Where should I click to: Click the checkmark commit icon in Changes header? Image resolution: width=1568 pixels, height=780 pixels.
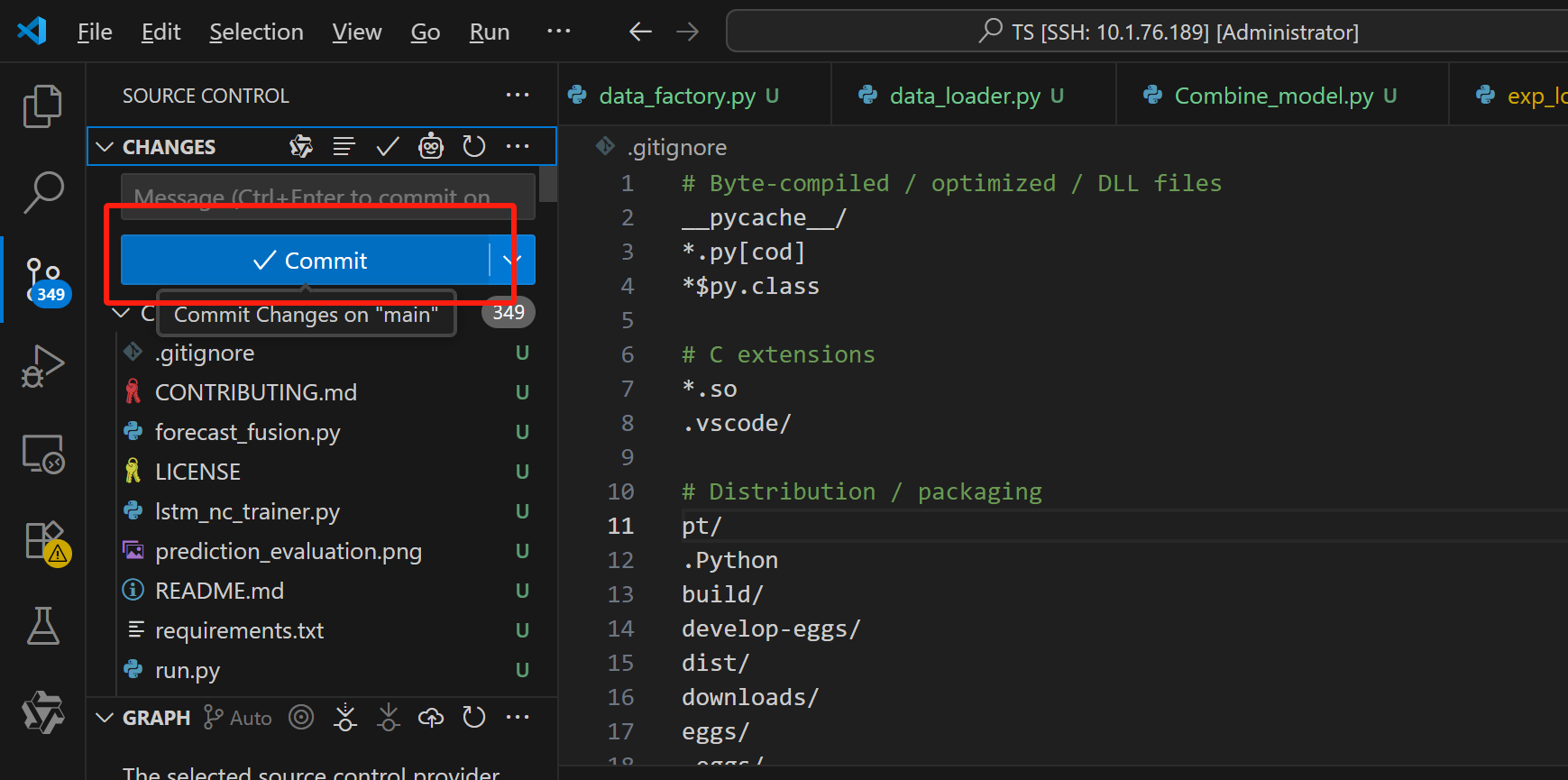[x=388, y=146]
